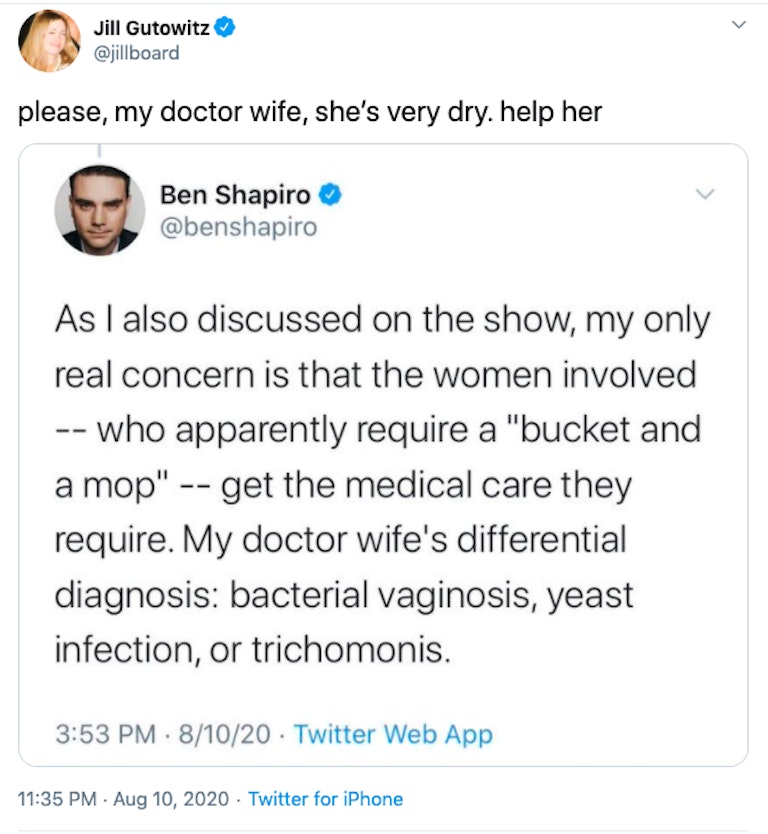Select the Ben Shapiro display name

pyautogui.click(x=235, y=195)
